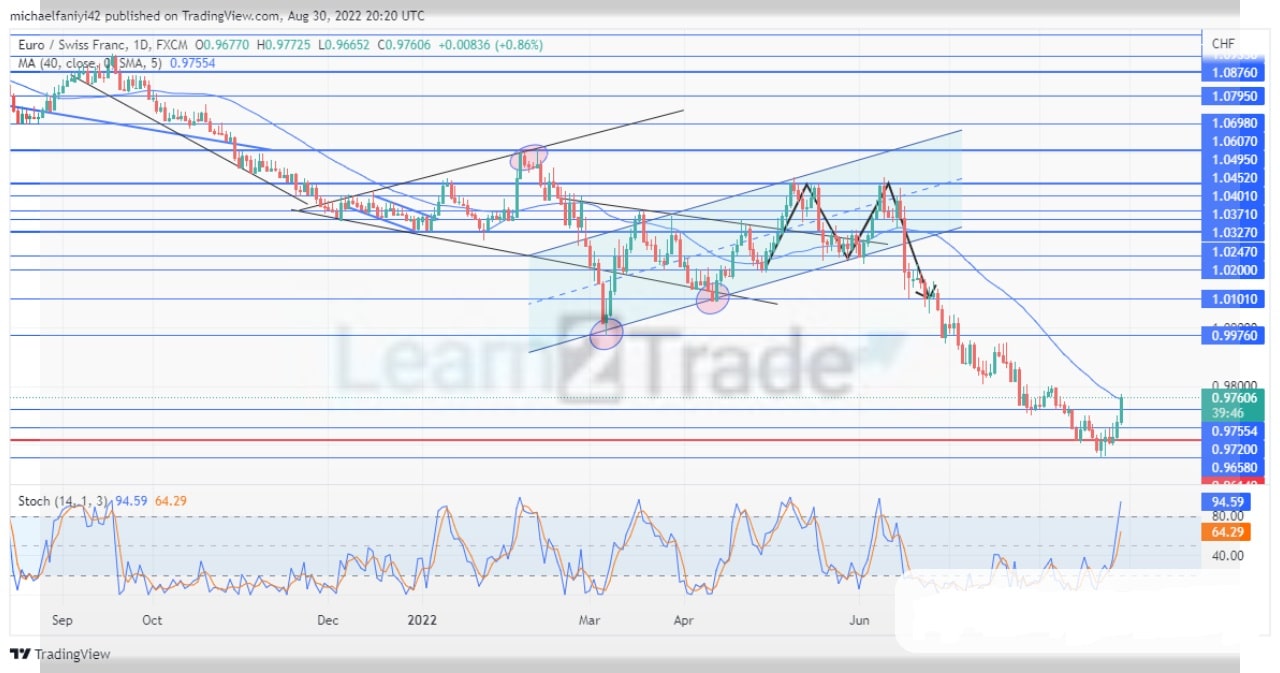The height and width of the screenshot is (673, 1280).
Task: Click the low value L0.96652
Action: pyautogui.click(x=342, y=45)
